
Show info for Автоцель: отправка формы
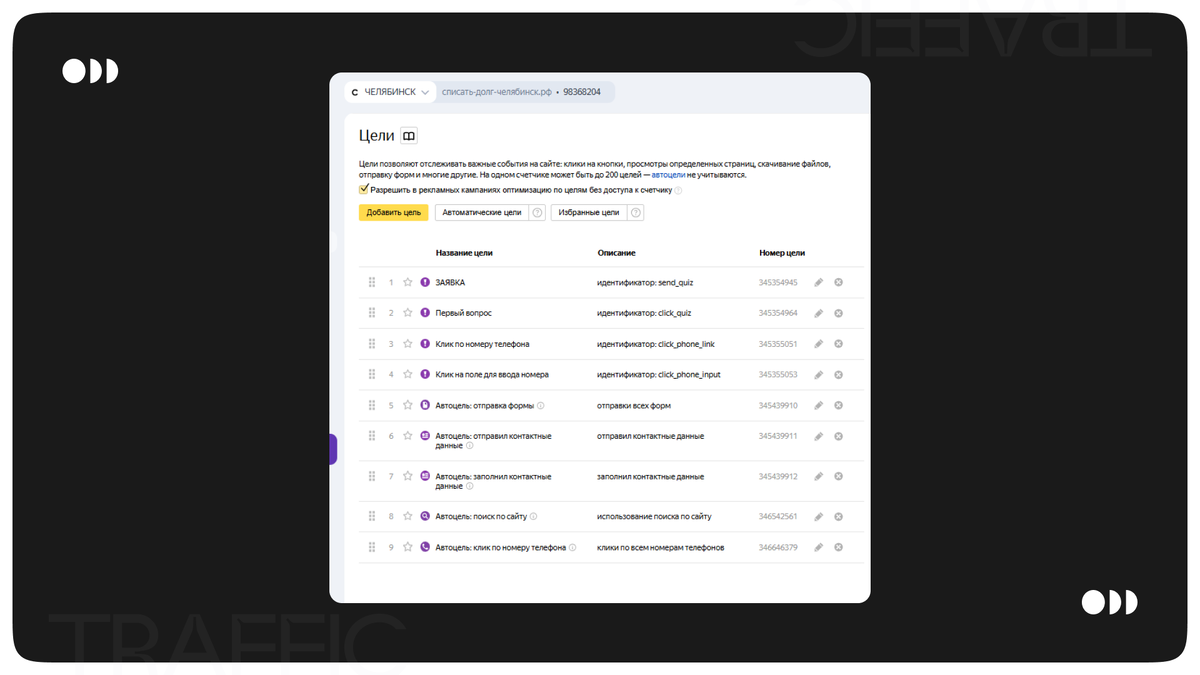point(541,406)
